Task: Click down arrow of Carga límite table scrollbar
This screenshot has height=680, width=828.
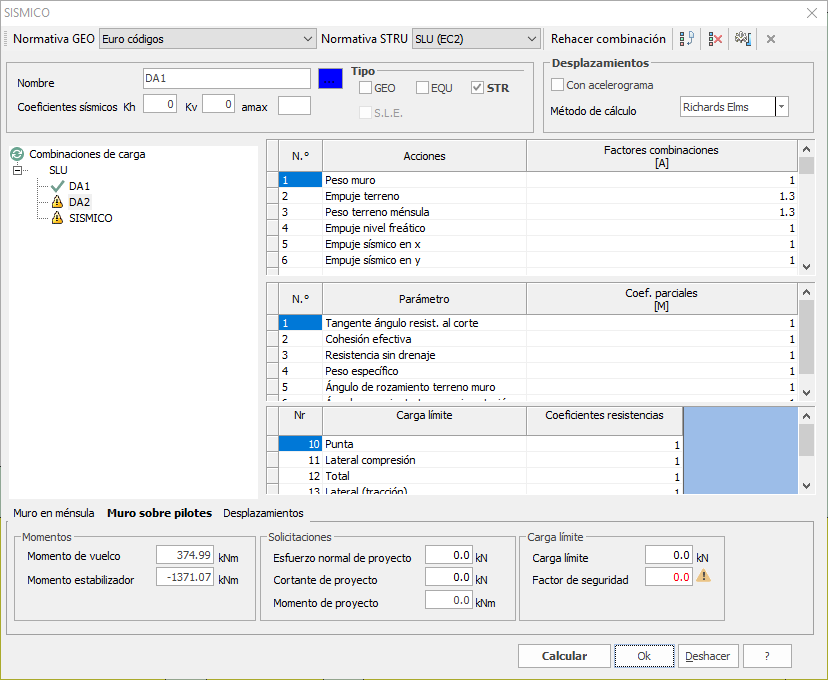Action: coord(806,486)
